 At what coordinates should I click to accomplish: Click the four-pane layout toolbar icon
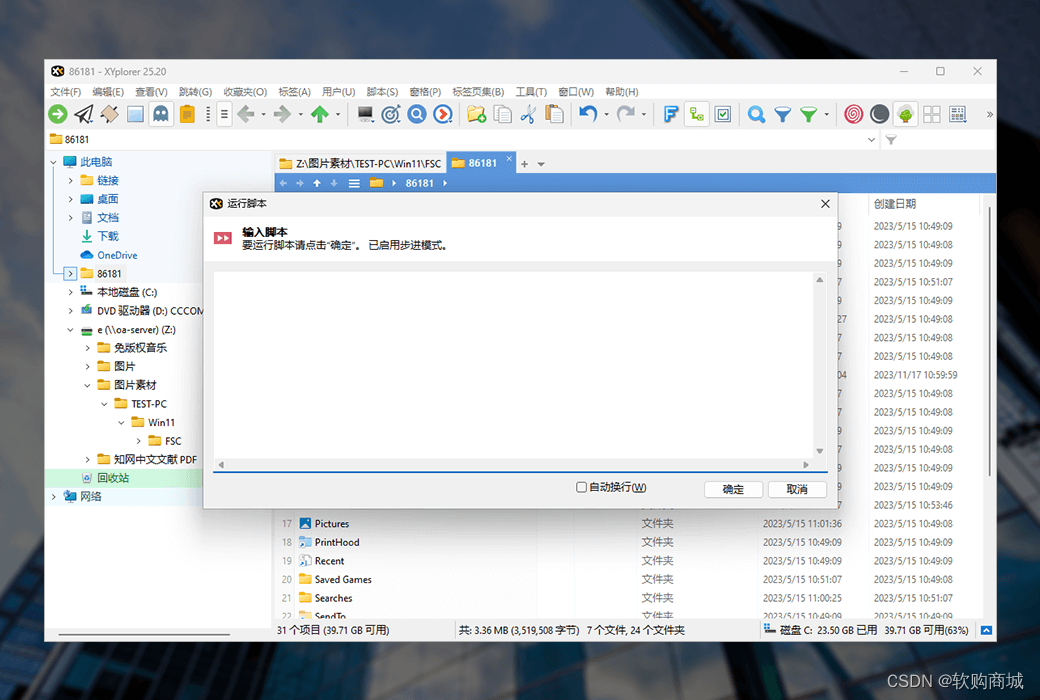pyautogui.click(x=932, y=114)
